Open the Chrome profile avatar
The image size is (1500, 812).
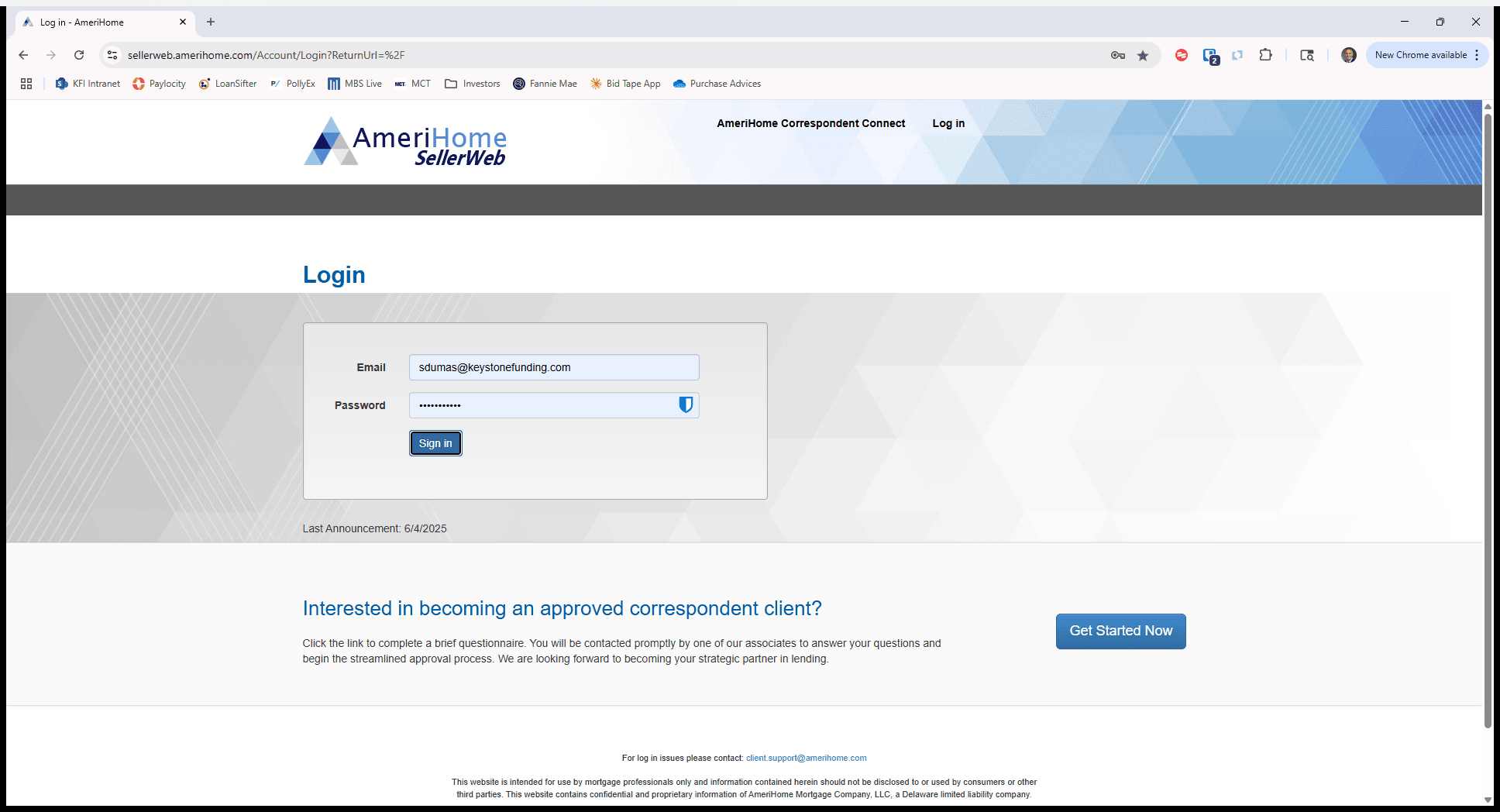(1349, 55)
